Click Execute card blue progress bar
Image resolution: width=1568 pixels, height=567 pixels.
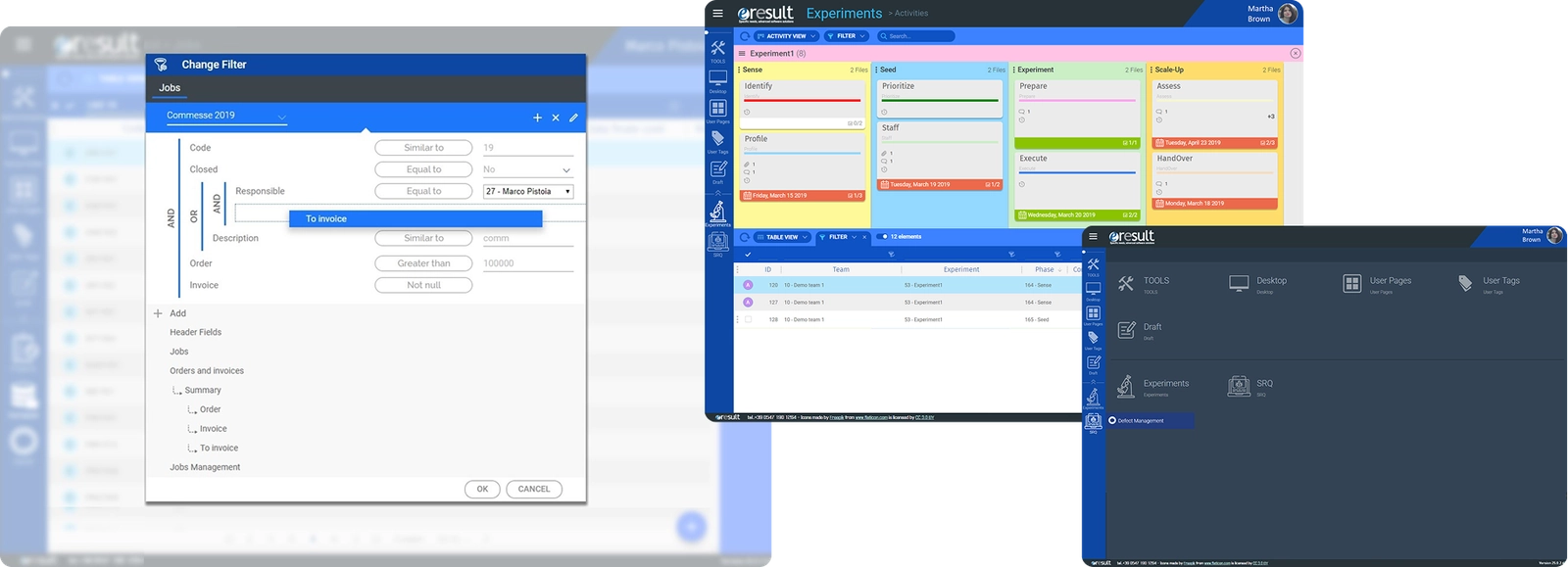[x=1077, y=172]
